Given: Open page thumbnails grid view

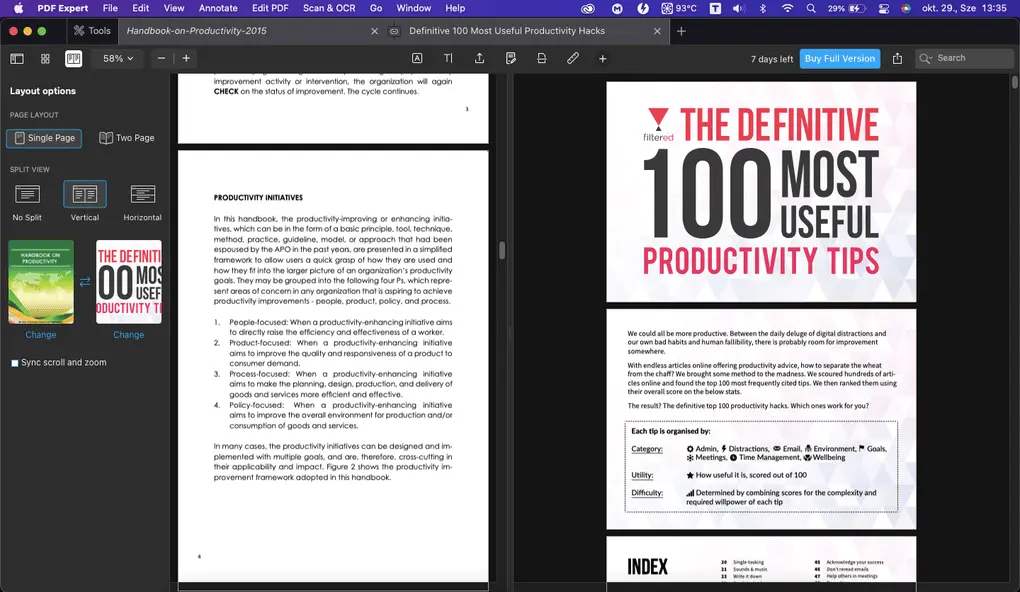Looking at the screenshot, I should [44, 58].
